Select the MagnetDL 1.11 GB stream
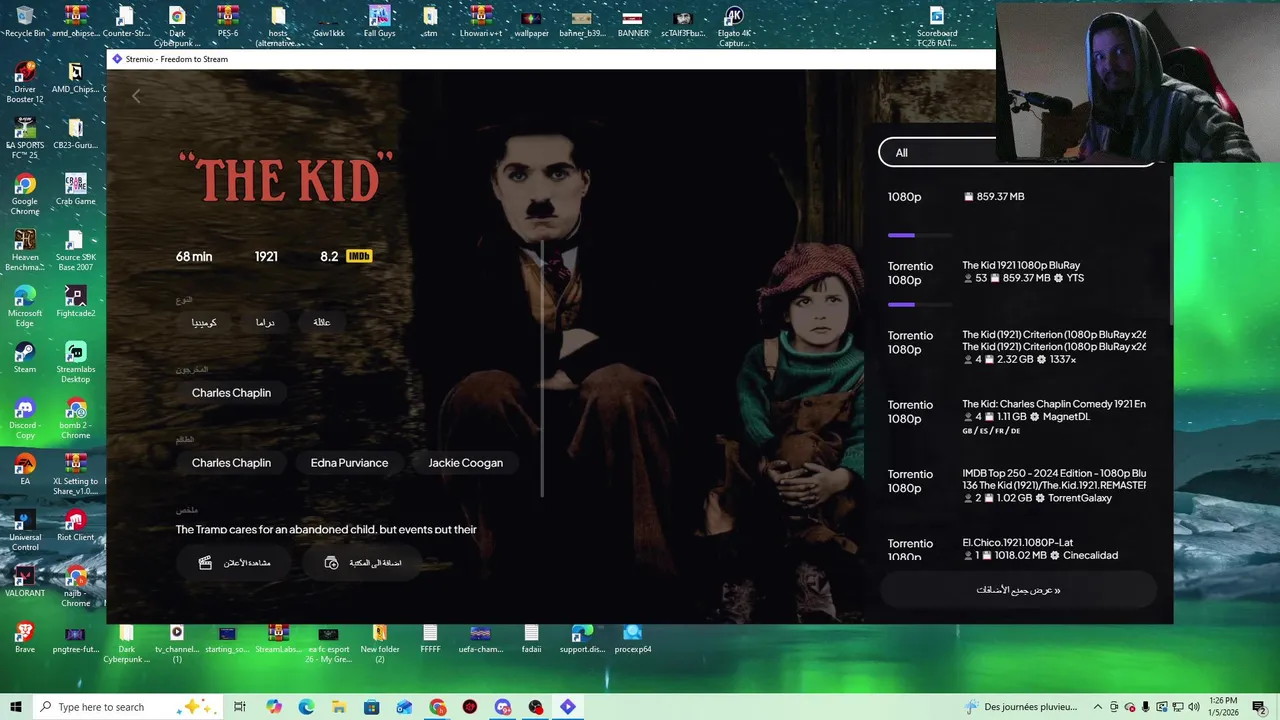Image resolution: width=1280 pixels, height=720 pixels. point(1018,416)
